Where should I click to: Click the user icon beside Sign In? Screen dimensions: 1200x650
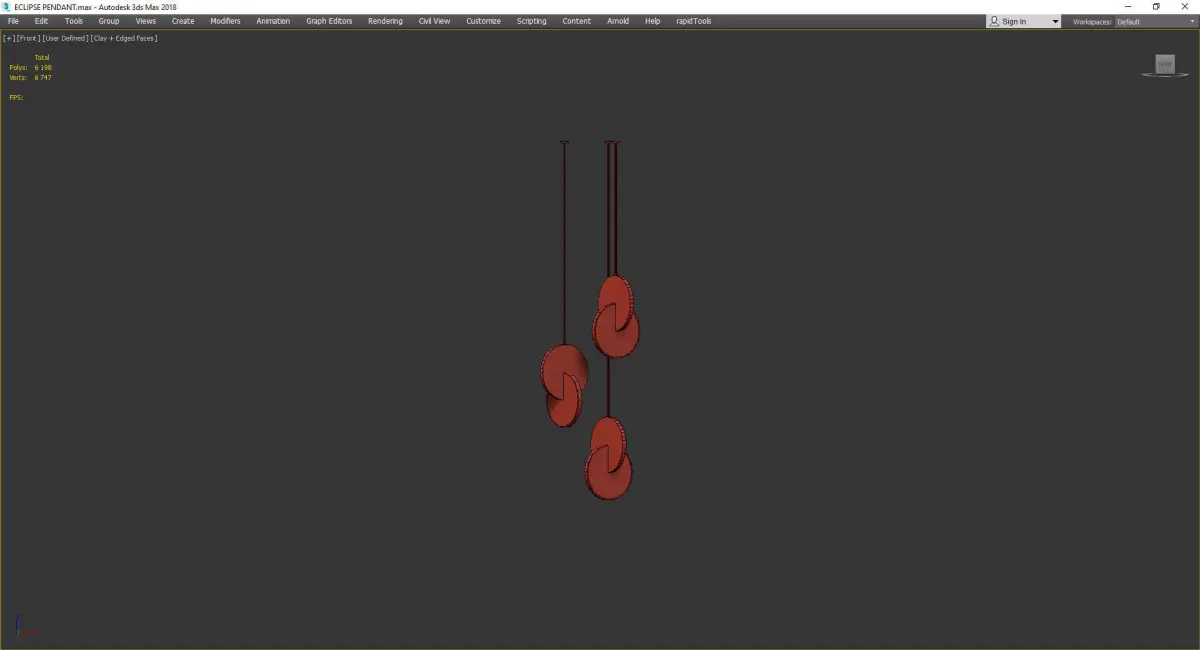[x=994, y=21]
